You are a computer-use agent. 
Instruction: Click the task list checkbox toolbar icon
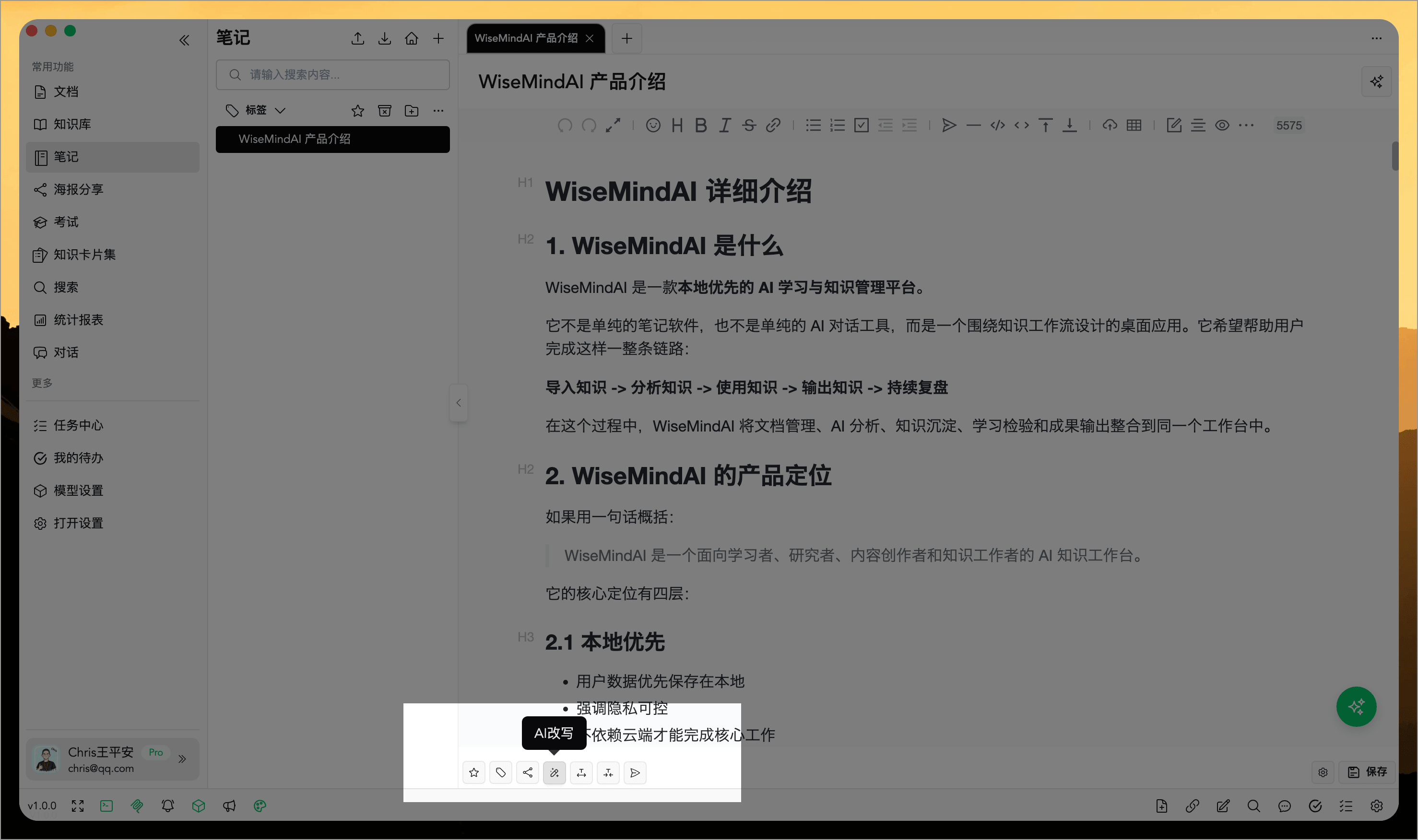[861, 125]
